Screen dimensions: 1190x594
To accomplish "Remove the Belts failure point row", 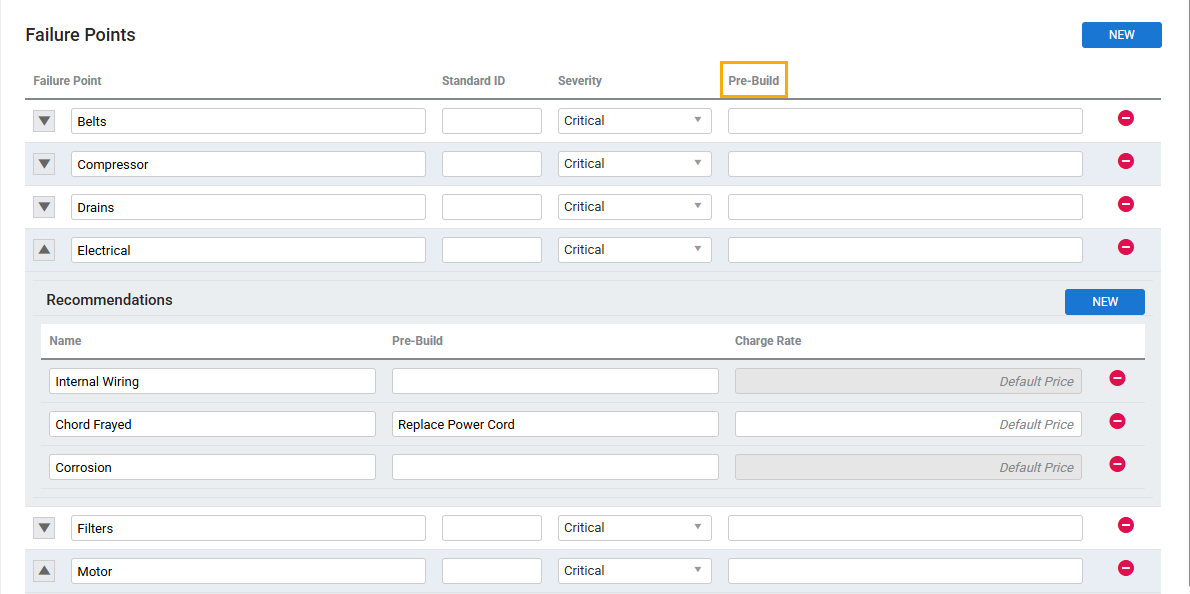I will click(x=1125, y=118).
